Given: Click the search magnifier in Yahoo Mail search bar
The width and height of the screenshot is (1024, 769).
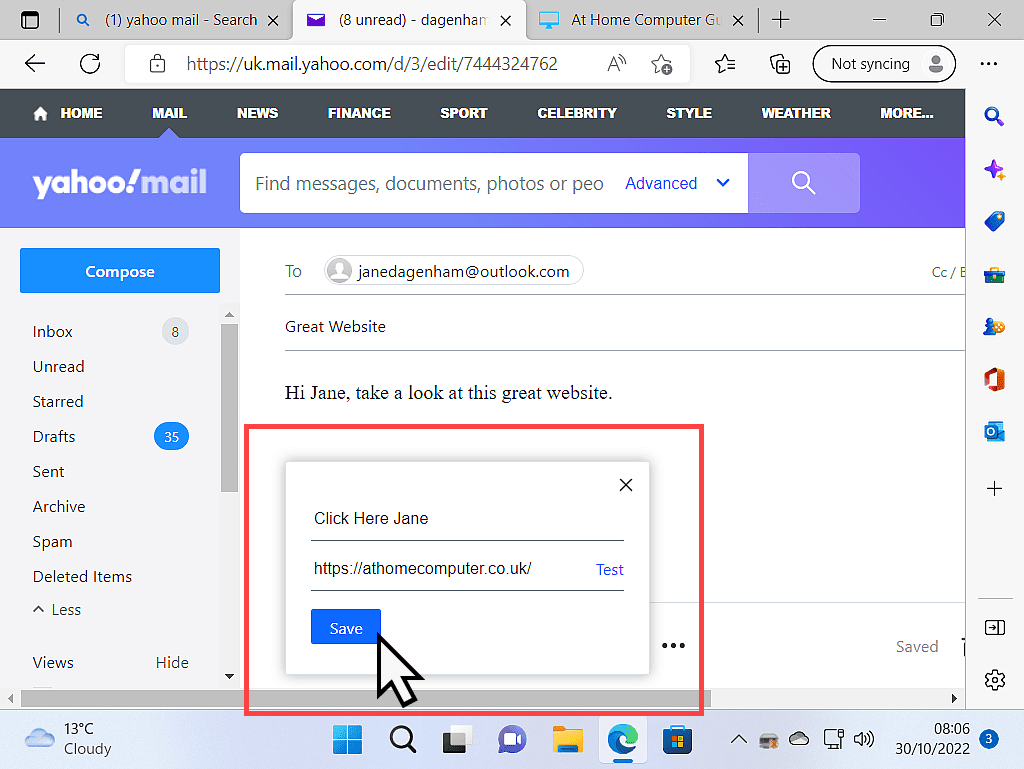Looking at the screenshot, I should coord(803,183).
